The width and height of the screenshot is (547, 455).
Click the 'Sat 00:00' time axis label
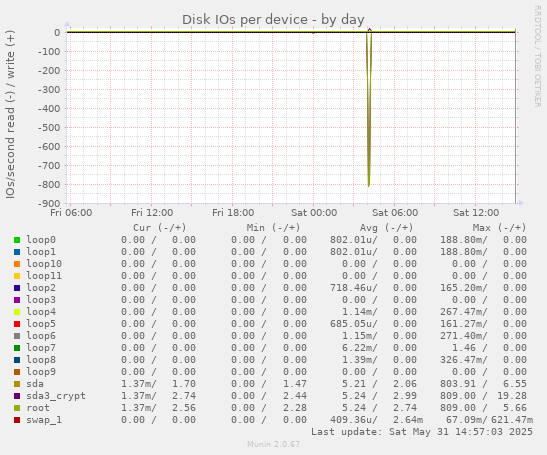[314, 212]
